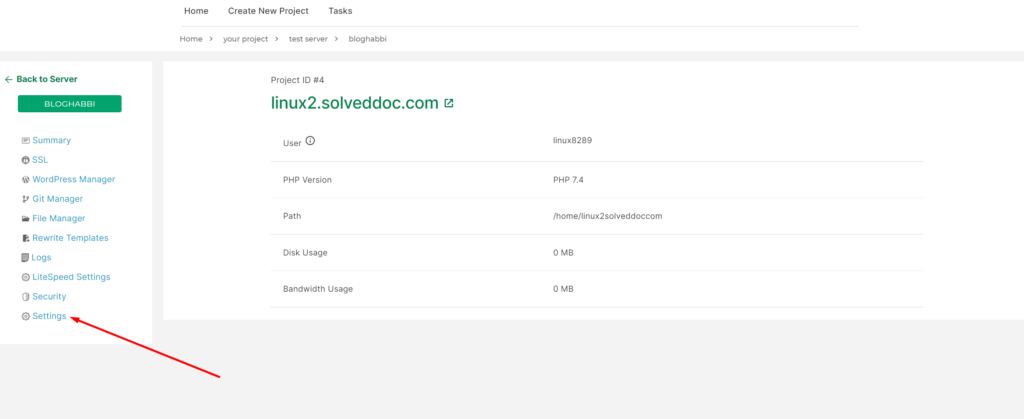Click the WordPress logo icon
1024x419 pixels.
point(25,179)
